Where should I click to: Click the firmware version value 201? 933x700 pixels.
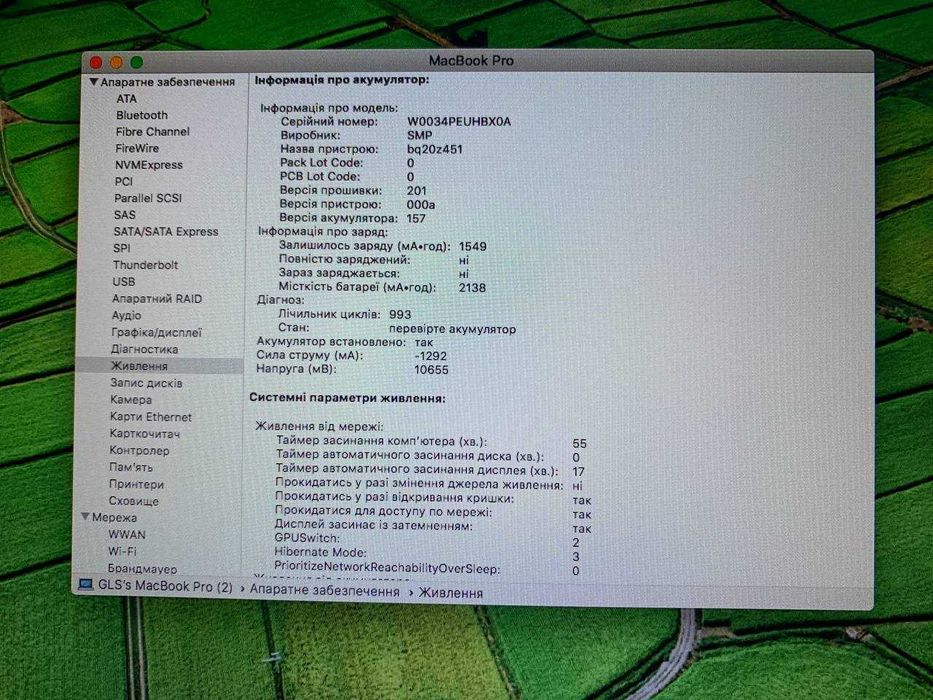pos(417,190)
